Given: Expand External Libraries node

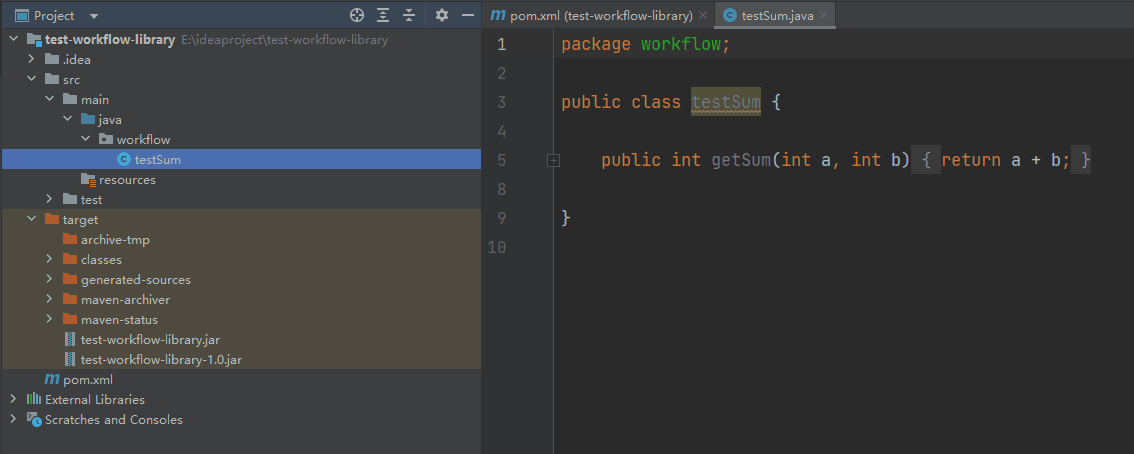Looking at the screenshot, I should pos(13,400).
